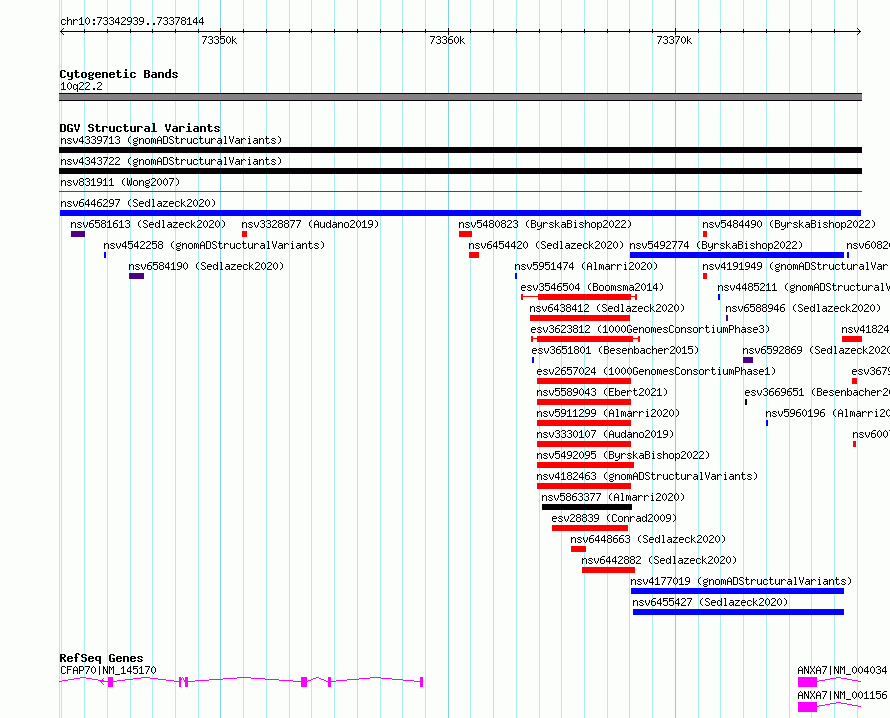This screenshot has width=890, height=718.
Task: Click nsv5480823 (ByrskaBishop2022) label
Action: point(545,224)
